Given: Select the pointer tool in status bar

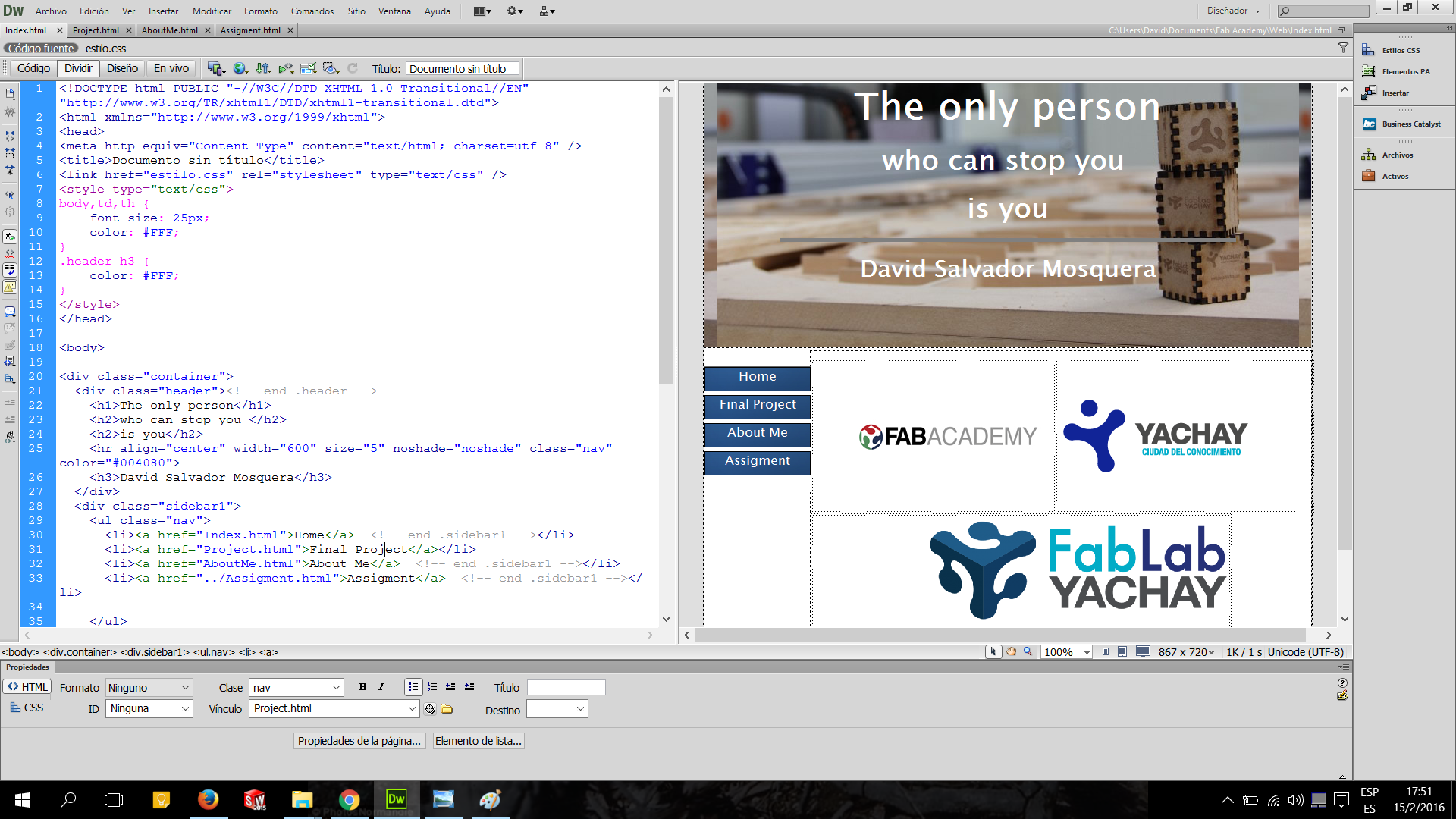Looking at the screenshot, I should (x=993, y=652).
